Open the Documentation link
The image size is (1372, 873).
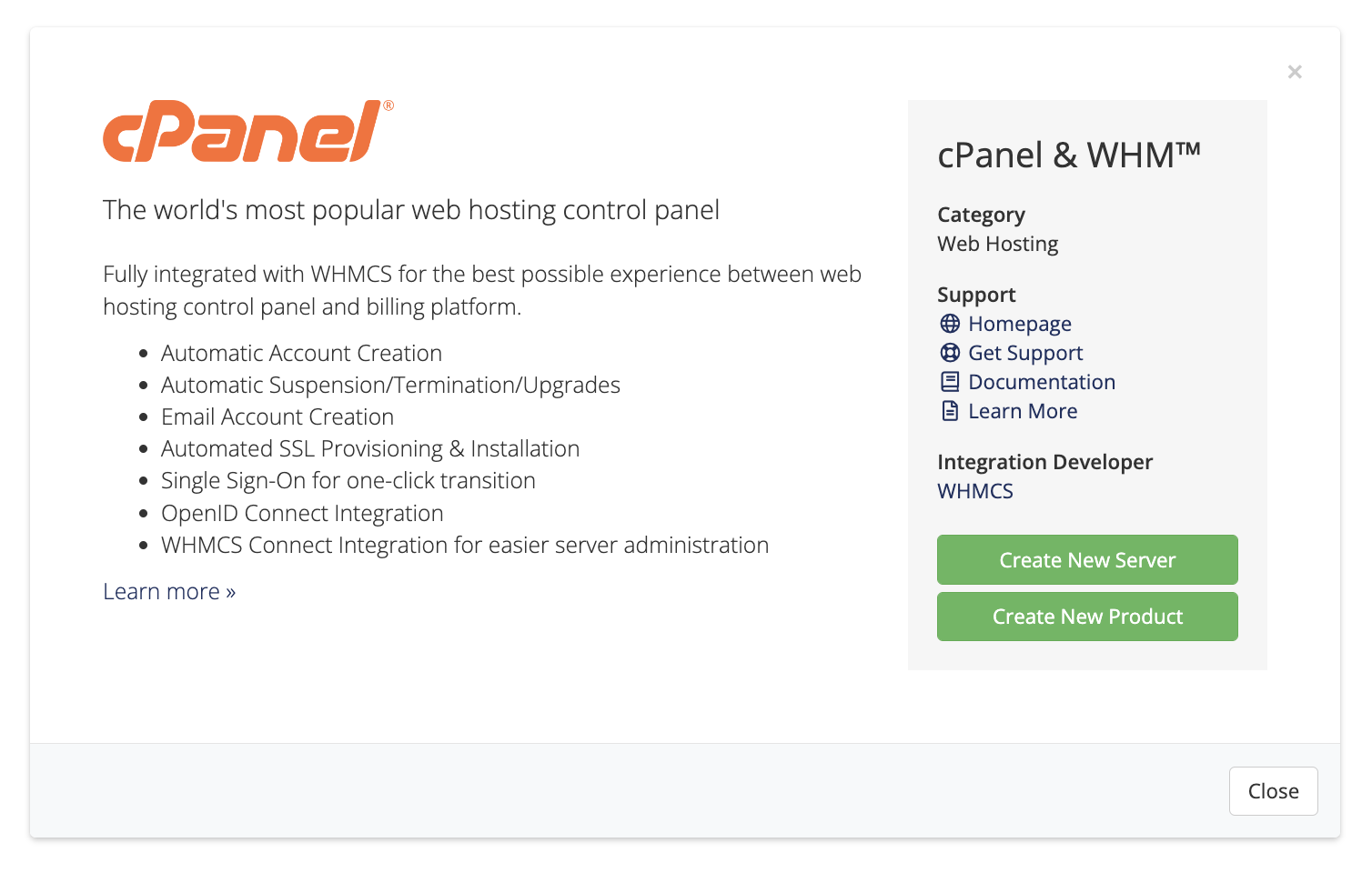tap(1042, 382)
